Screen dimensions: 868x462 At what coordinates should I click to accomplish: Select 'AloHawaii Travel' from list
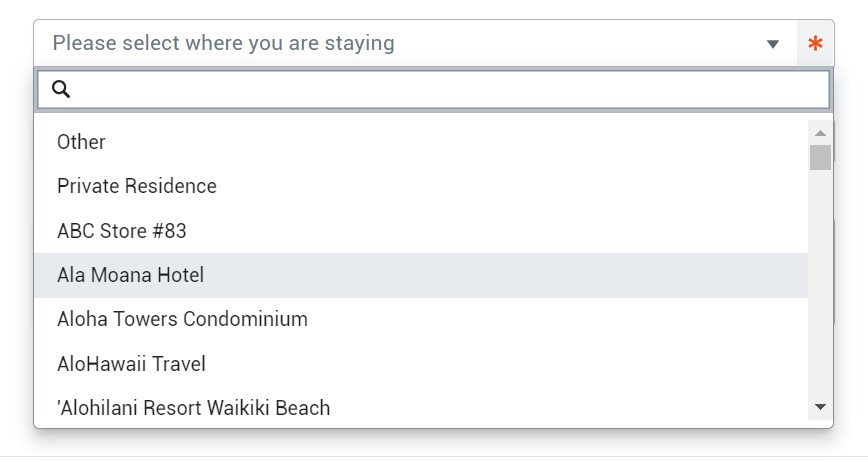(x=131, y=364)
